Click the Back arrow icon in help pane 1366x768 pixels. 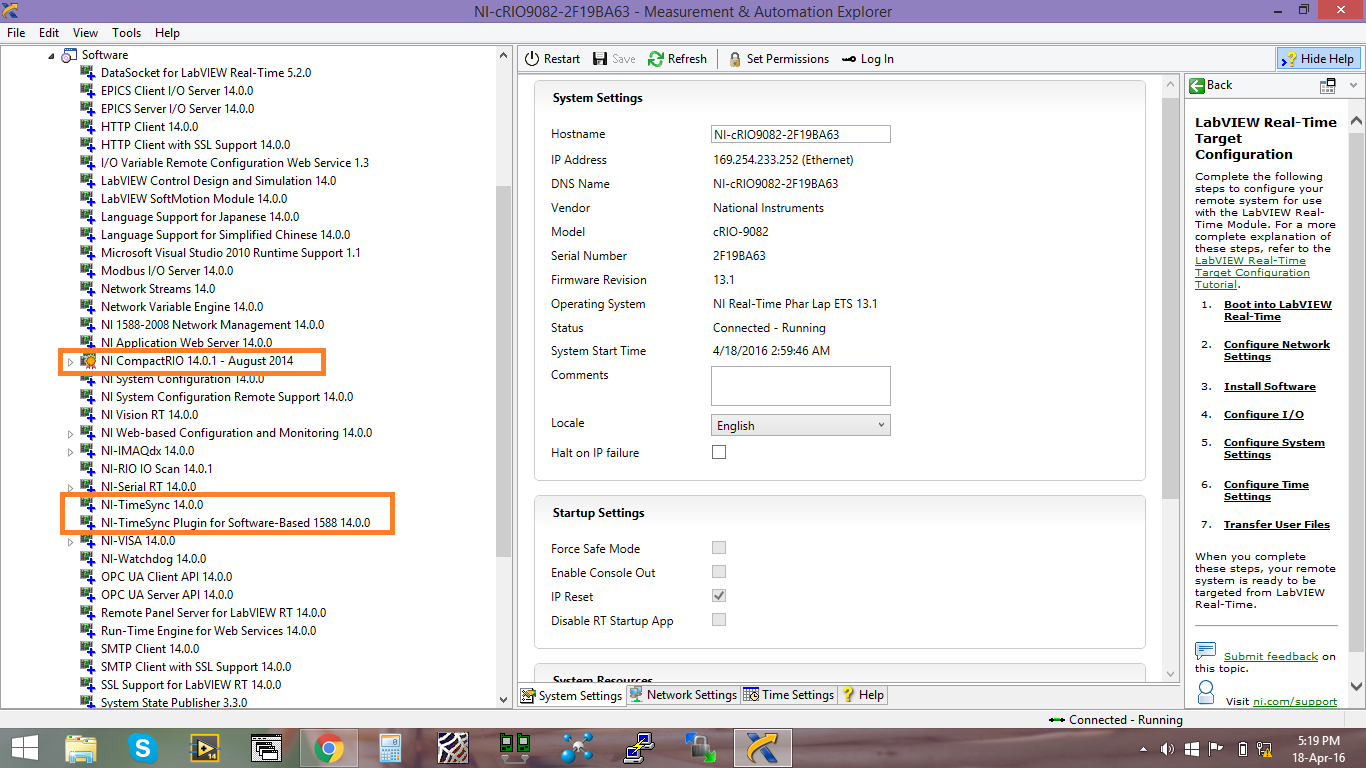1197,85
